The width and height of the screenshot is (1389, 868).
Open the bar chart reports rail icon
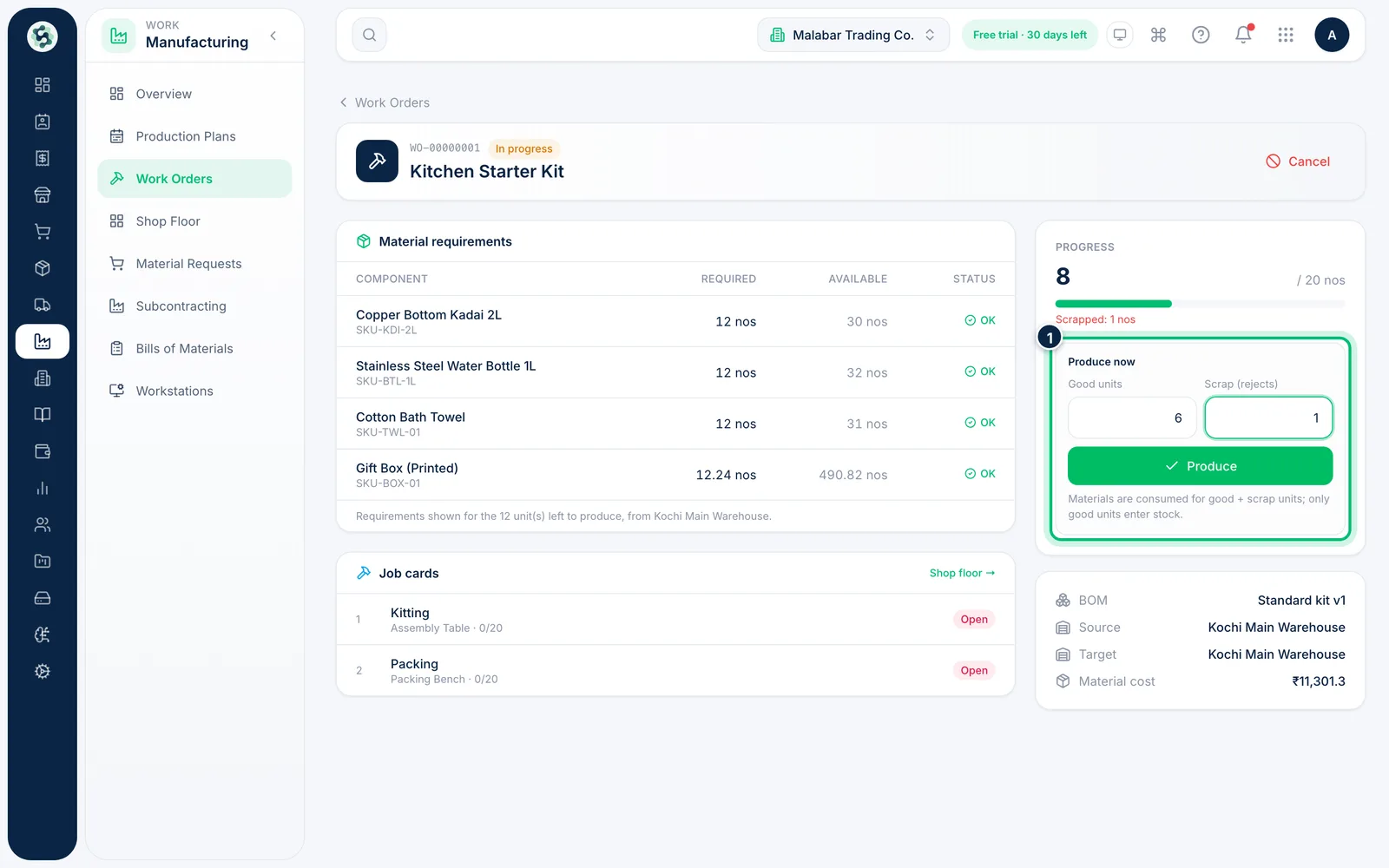pos(43,488)
